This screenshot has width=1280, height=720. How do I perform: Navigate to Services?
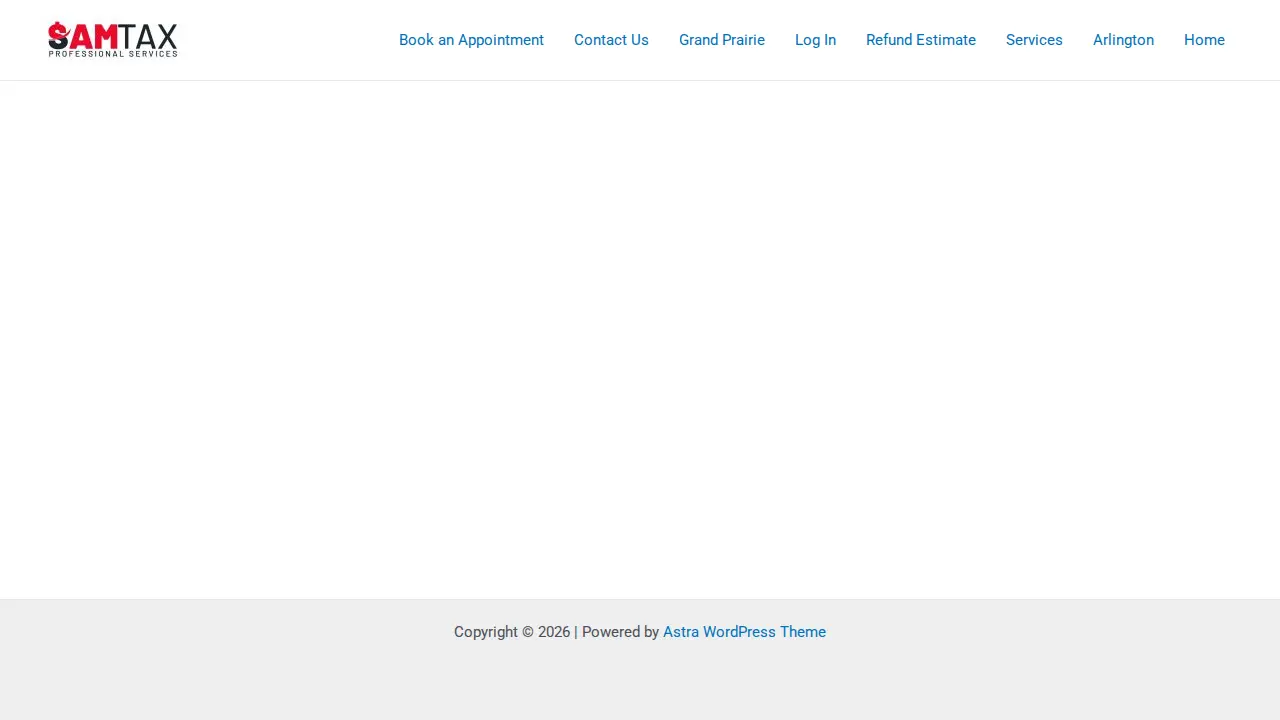[1034, 40]
